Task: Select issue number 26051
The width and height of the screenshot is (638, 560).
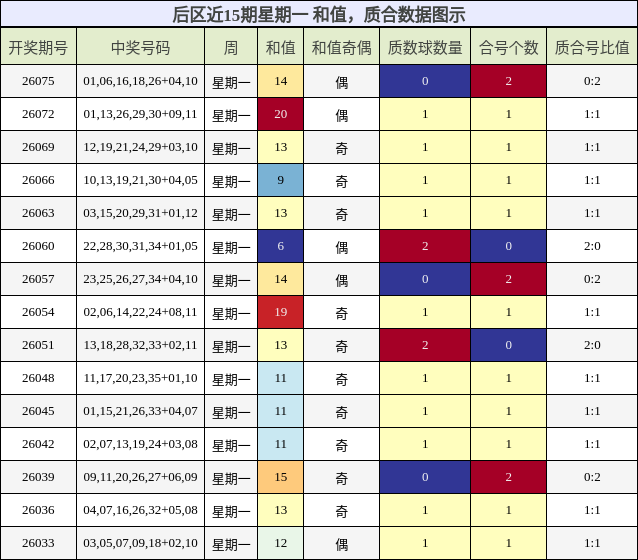Action: pyautogui.click(x=38, y=345)
